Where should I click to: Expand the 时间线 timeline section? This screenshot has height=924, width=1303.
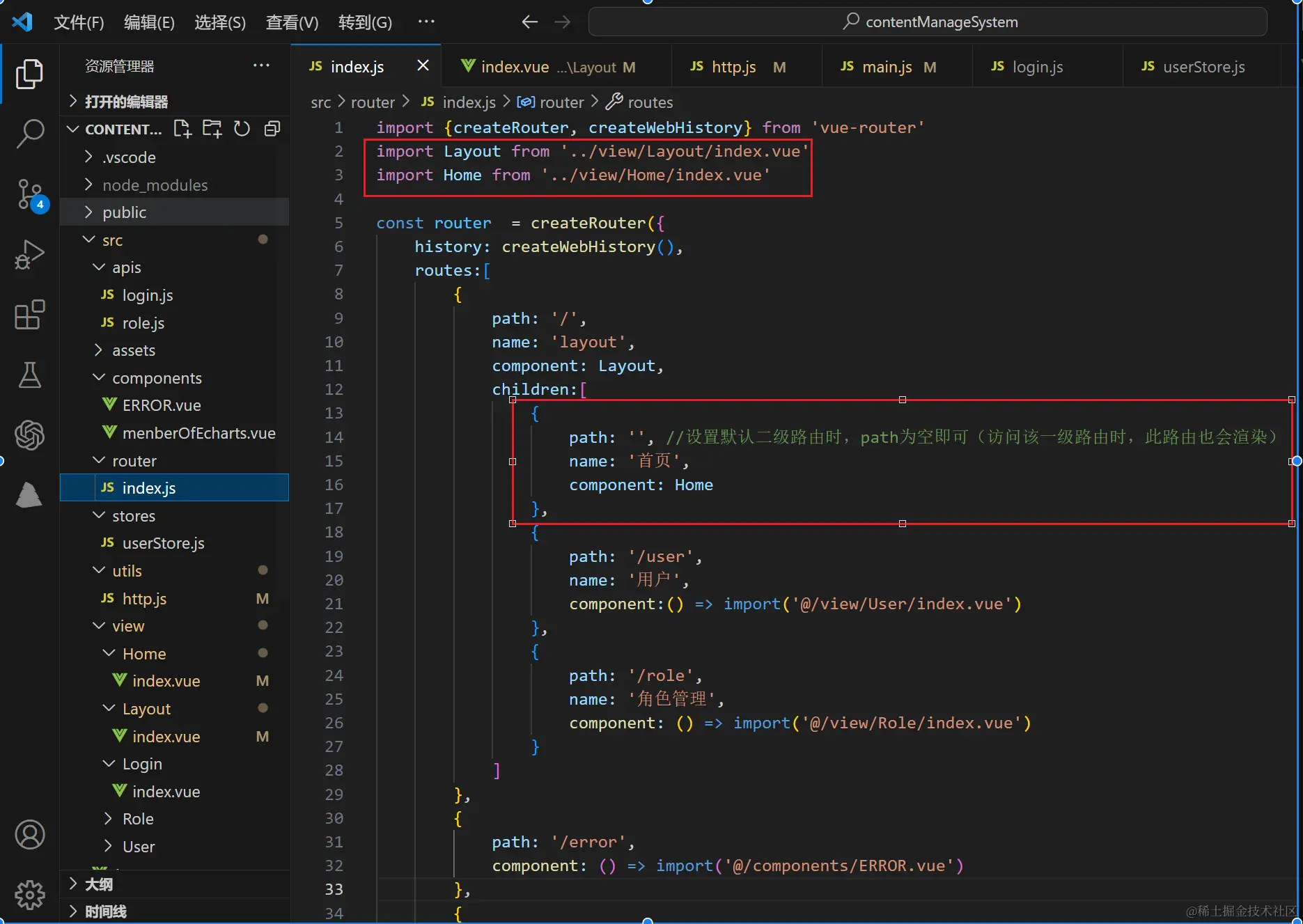pos(175,911)
